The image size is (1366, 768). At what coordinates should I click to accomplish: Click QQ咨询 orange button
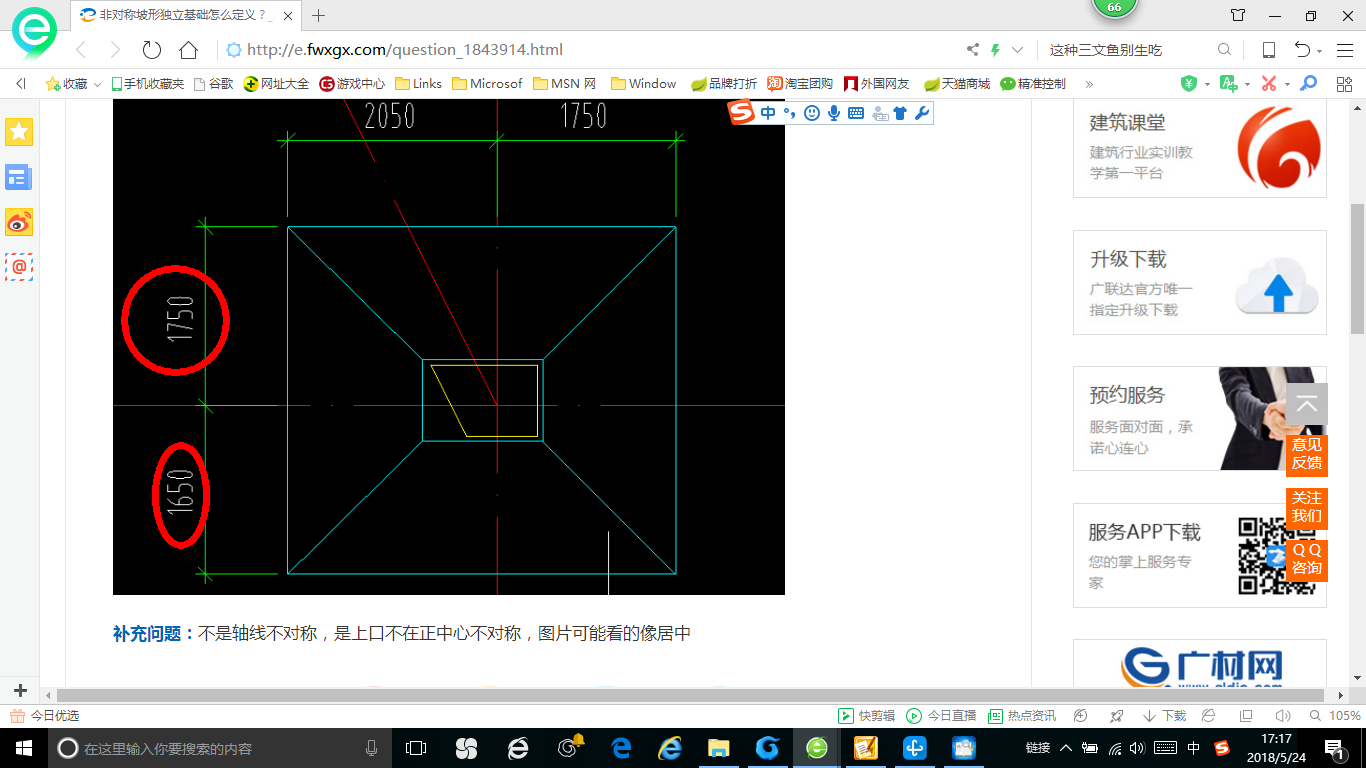(x=1307, y=559)
